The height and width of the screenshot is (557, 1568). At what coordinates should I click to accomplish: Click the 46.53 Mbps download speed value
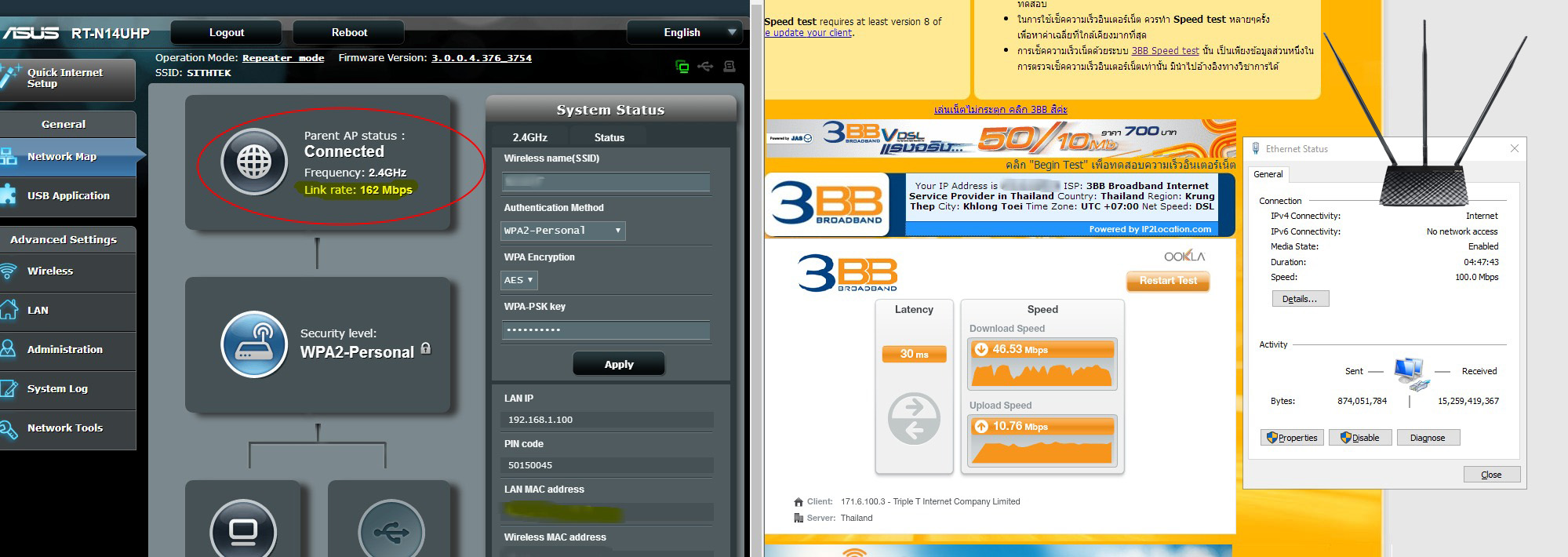pyautogui.click(x=1020, y=349)
